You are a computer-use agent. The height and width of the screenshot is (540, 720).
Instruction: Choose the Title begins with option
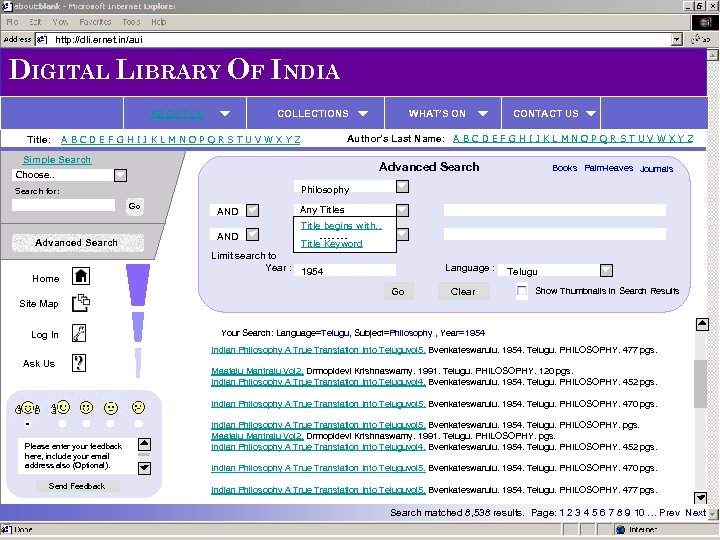[341, 225]
